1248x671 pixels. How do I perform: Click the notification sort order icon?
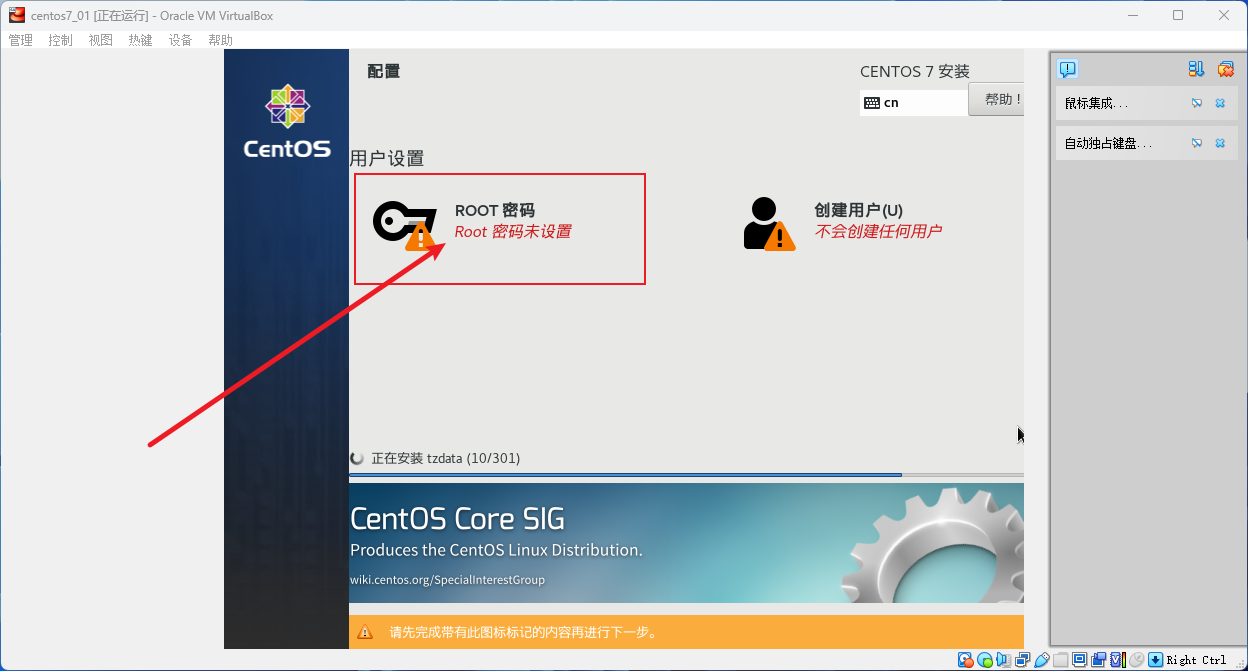[x=1196, y=69]
